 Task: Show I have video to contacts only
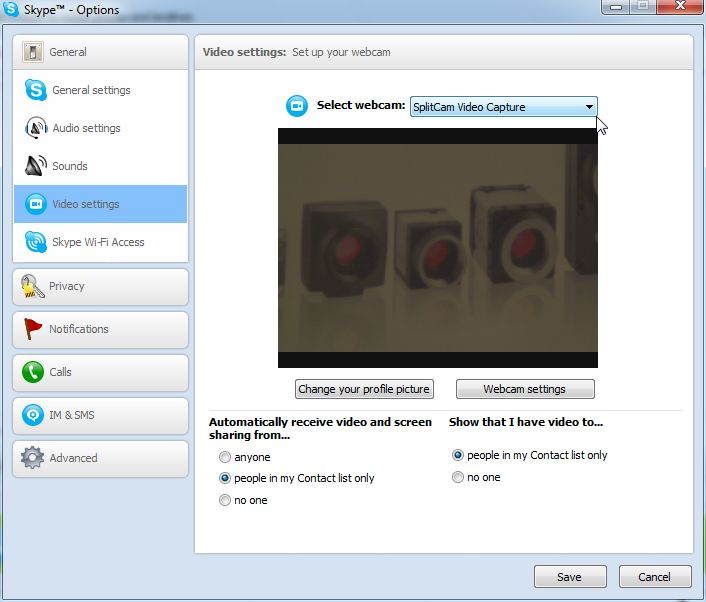[457, 455]
